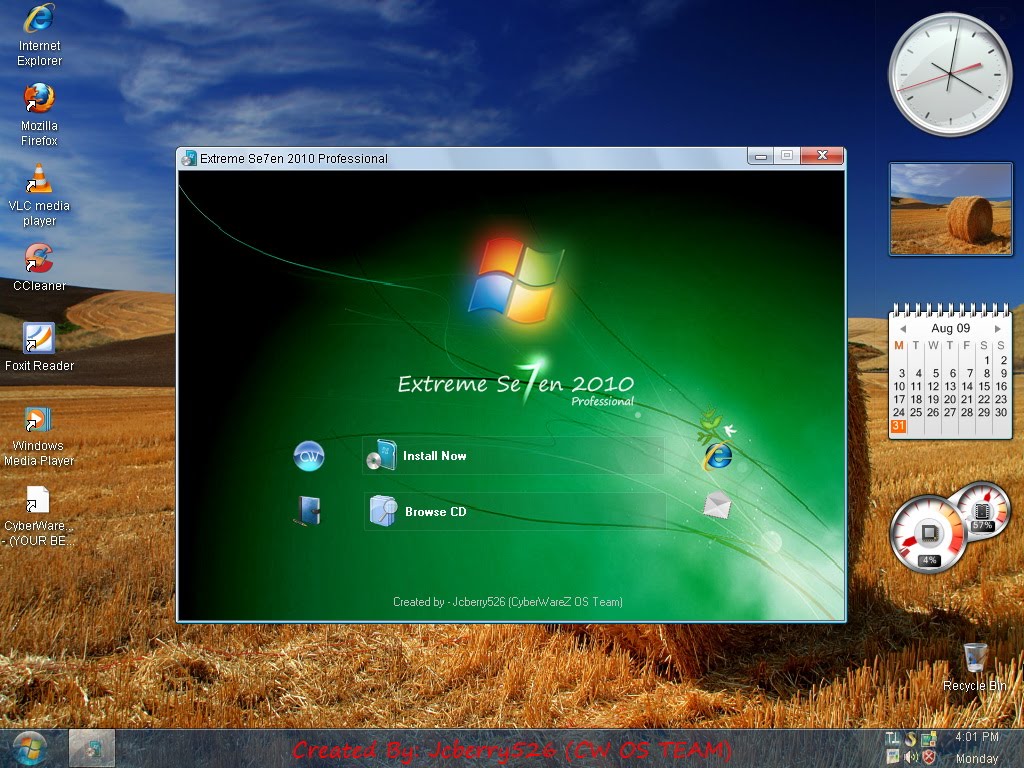This screenshot has width=1024, height=768.
Task: Select date 15 in the calendar gadget
Action: point(984,386)
